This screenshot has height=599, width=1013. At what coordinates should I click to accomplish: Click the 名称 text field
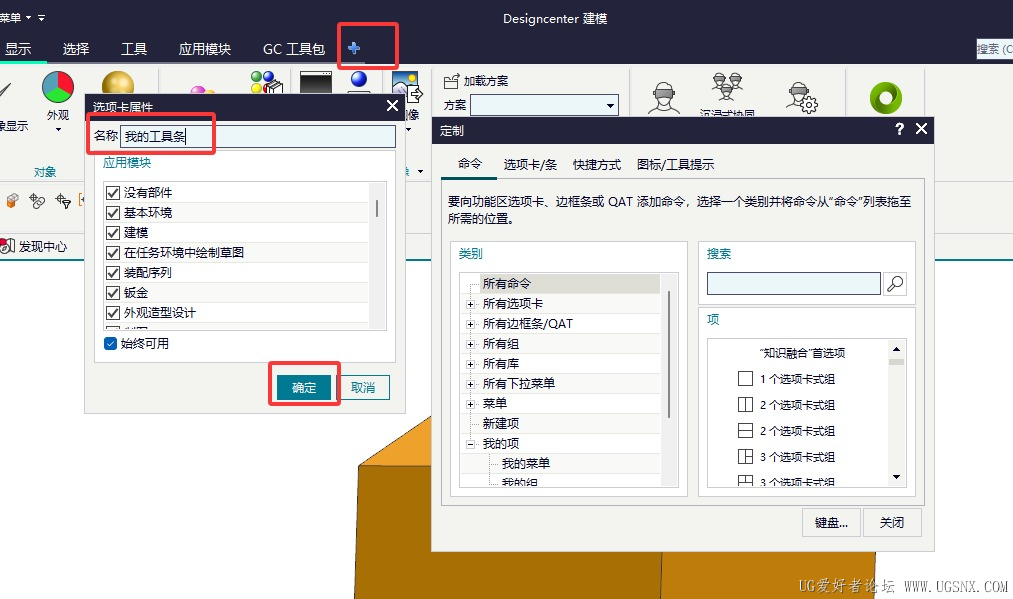pos(258,136)
